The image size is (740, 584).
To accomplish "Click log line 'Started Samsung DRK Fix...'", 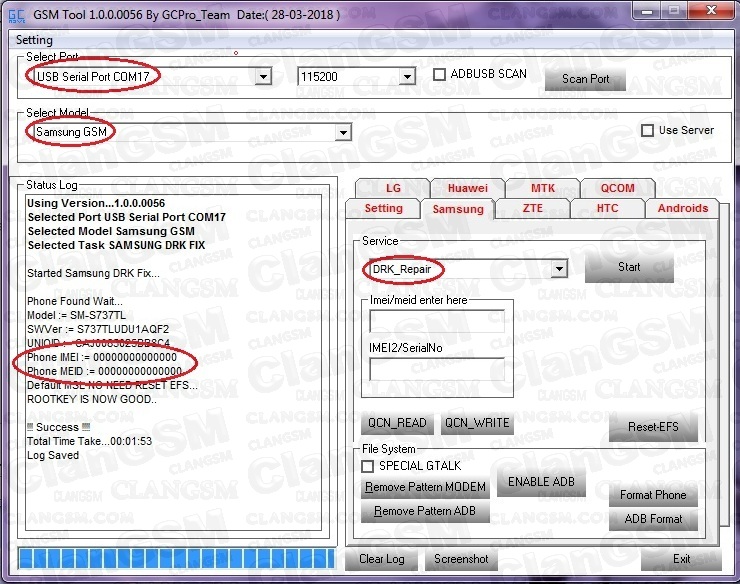I will [93, 273].
